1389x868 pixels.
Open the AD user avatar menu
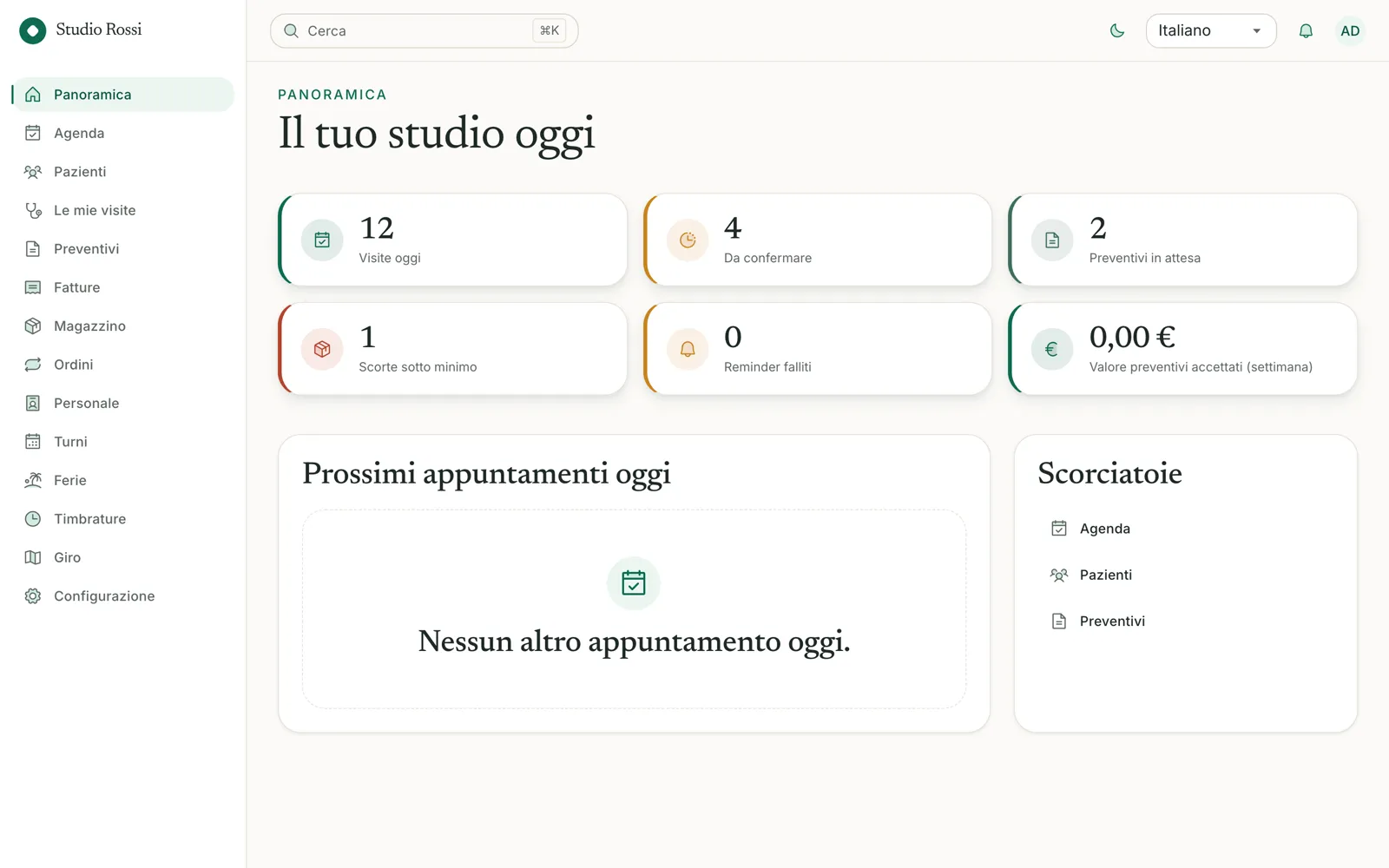tap(1350, 30)
